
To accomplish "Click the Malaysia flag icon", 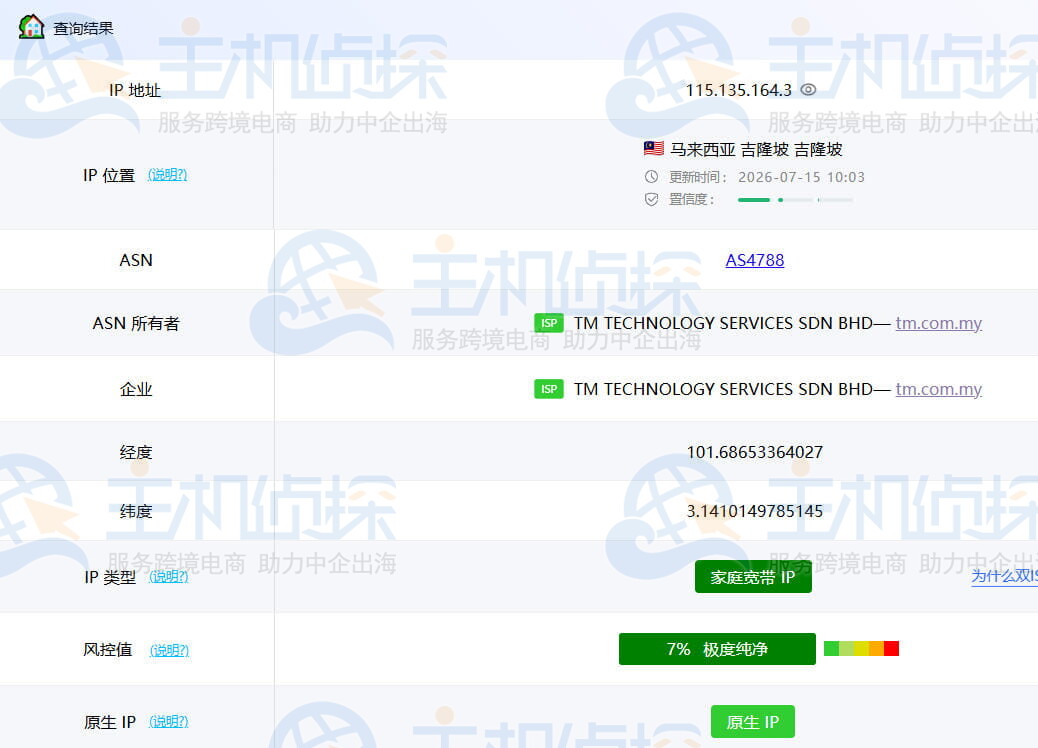I will pos(653,148).
